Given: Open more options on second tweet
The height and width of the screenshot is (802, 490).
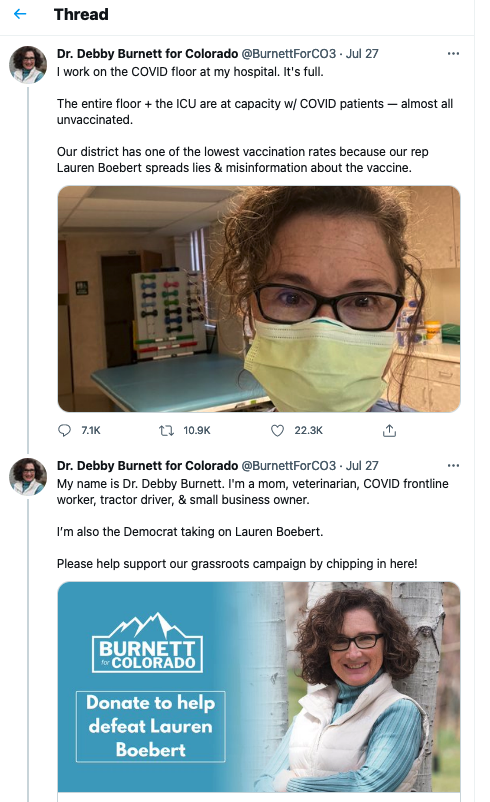Looking at the screenshot, I should pos(453,465).
